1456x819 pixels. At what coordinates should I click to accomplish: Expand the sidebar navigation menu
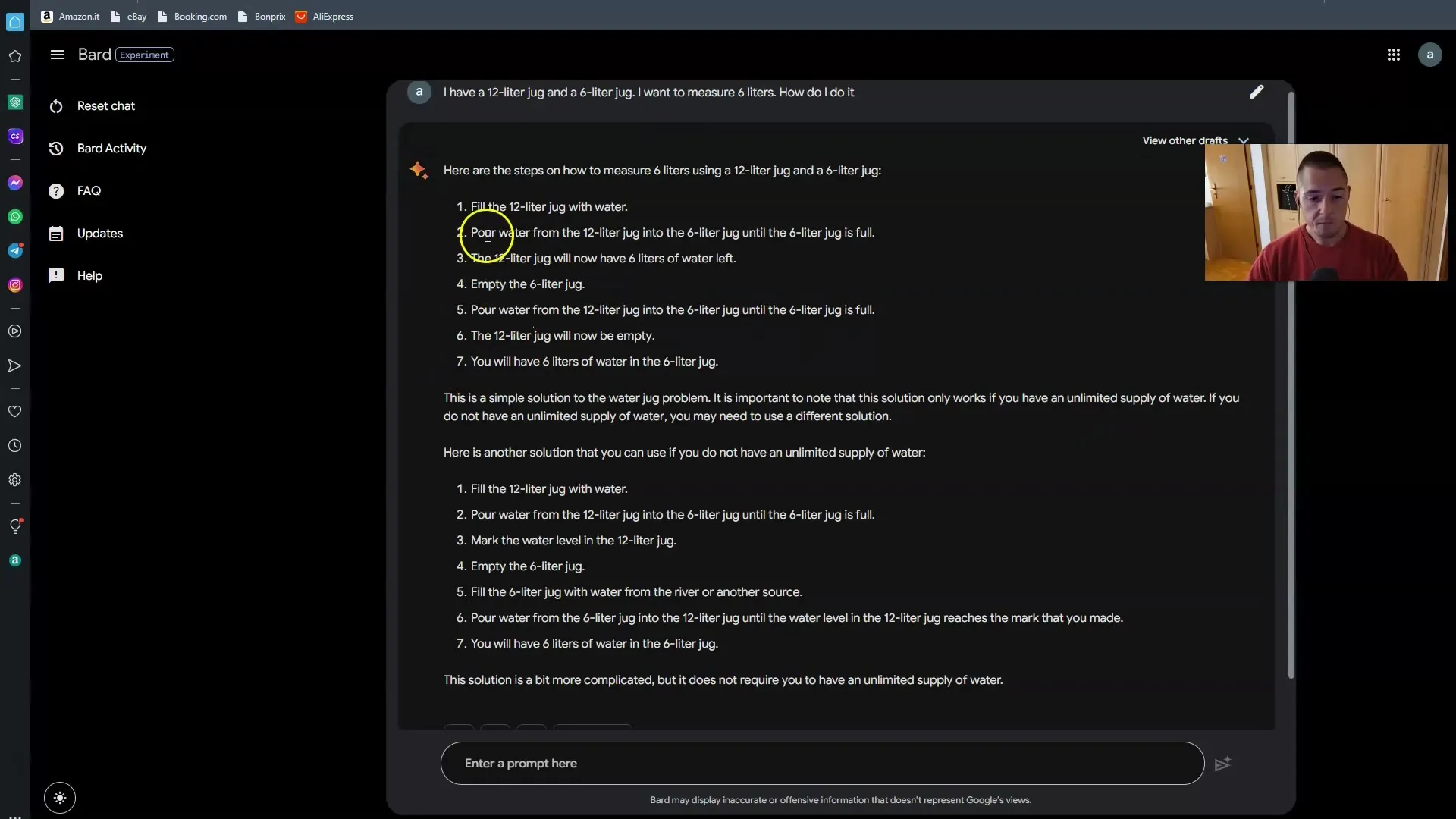pos(58,54)
